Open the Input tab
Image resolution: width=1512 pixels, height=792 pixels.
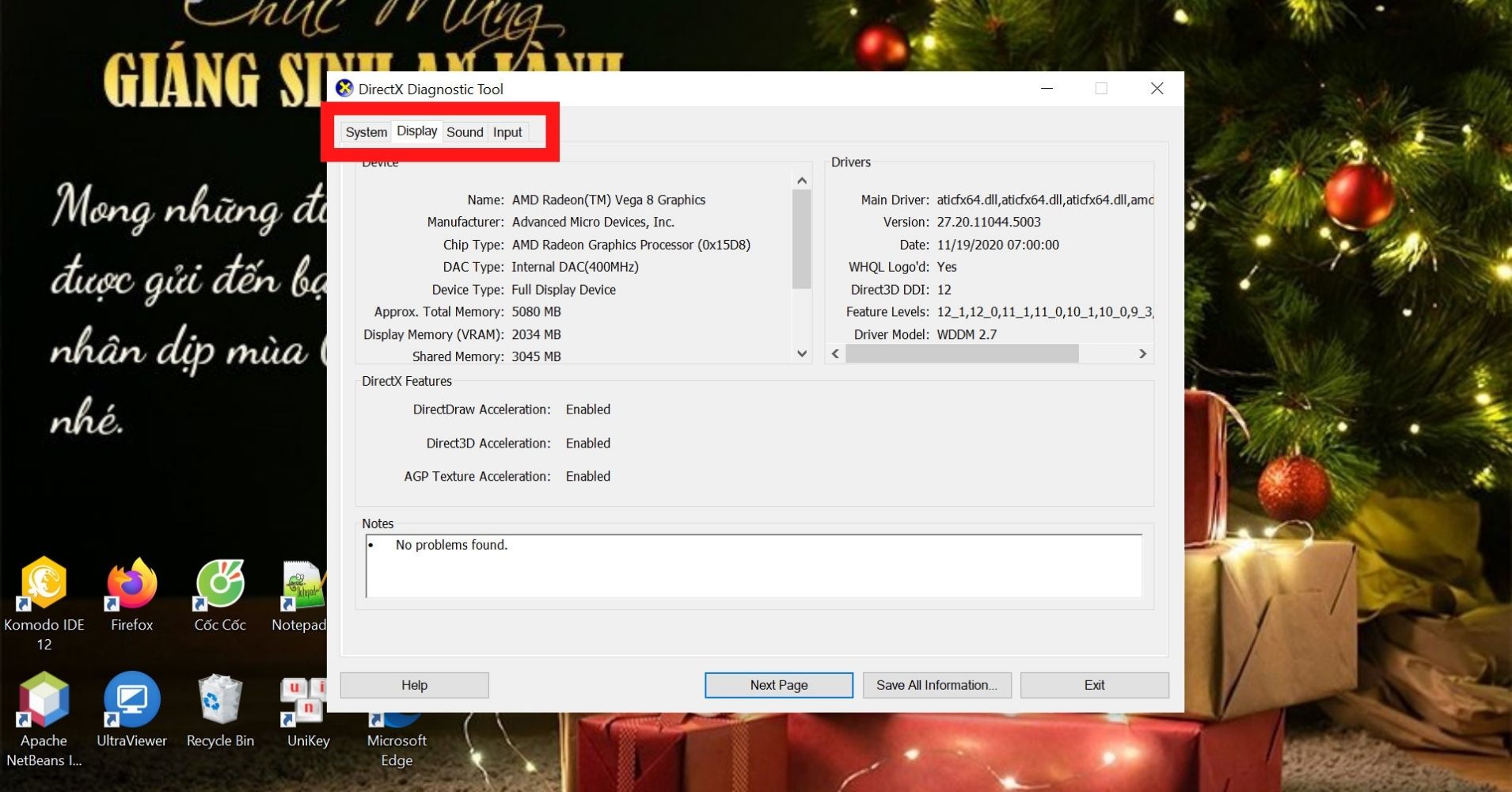click(507, 132)
